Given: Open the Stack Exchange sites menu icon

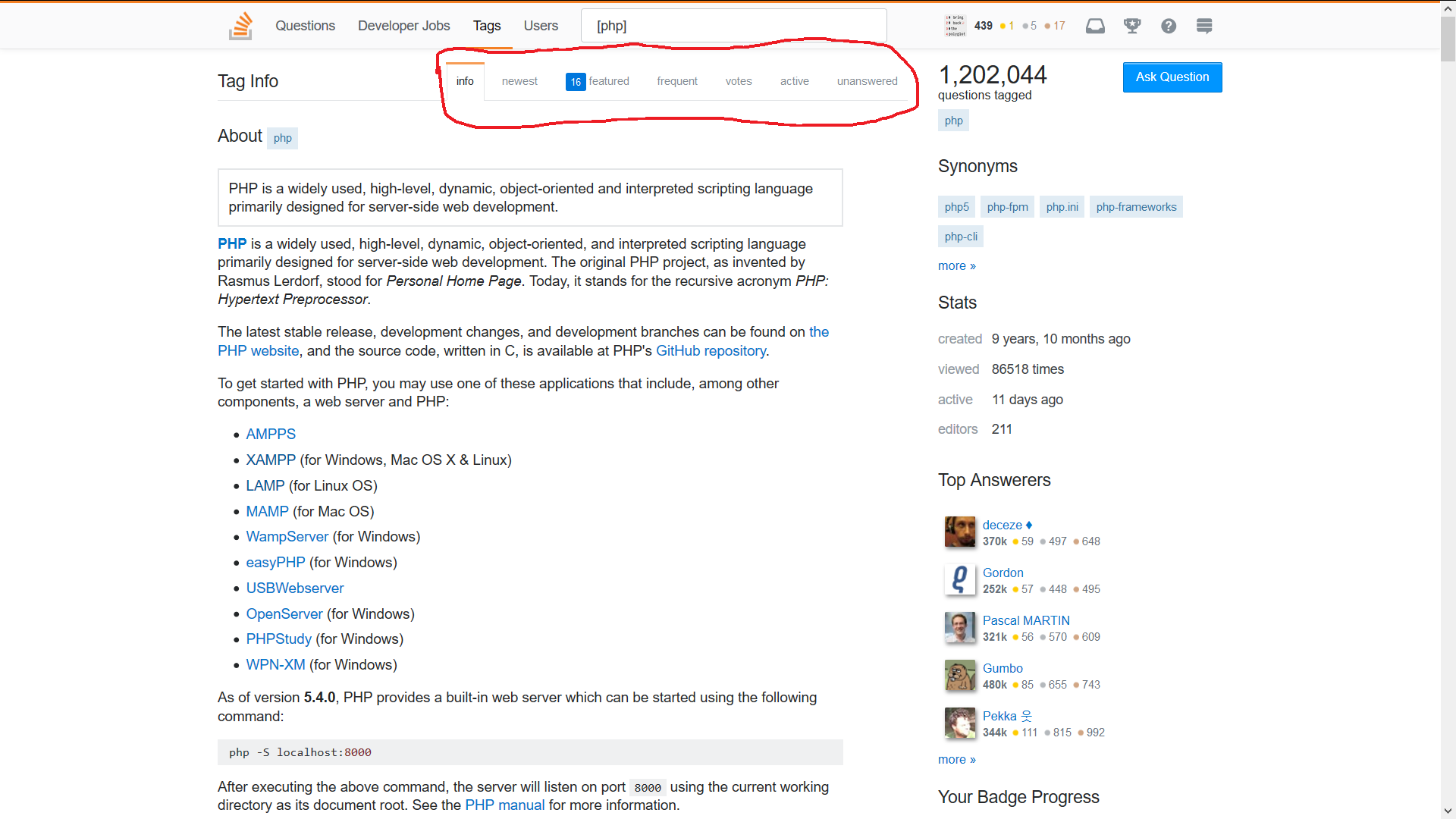Looking at the screenshot, I should [x=1204, y=26].
